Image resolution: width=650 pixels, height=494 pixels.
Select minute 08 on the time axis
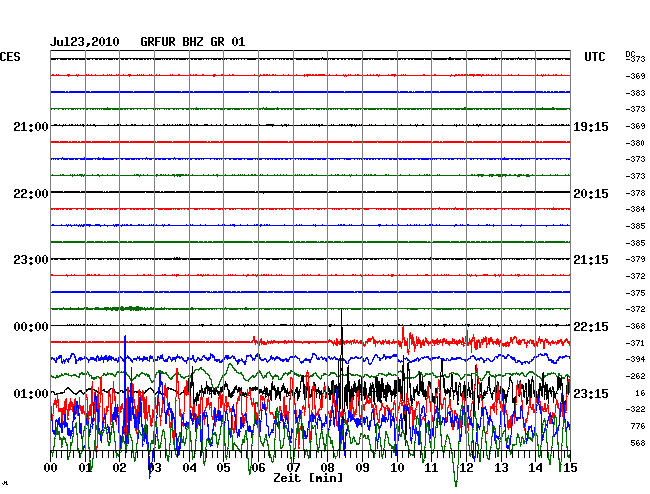(327, 468)
